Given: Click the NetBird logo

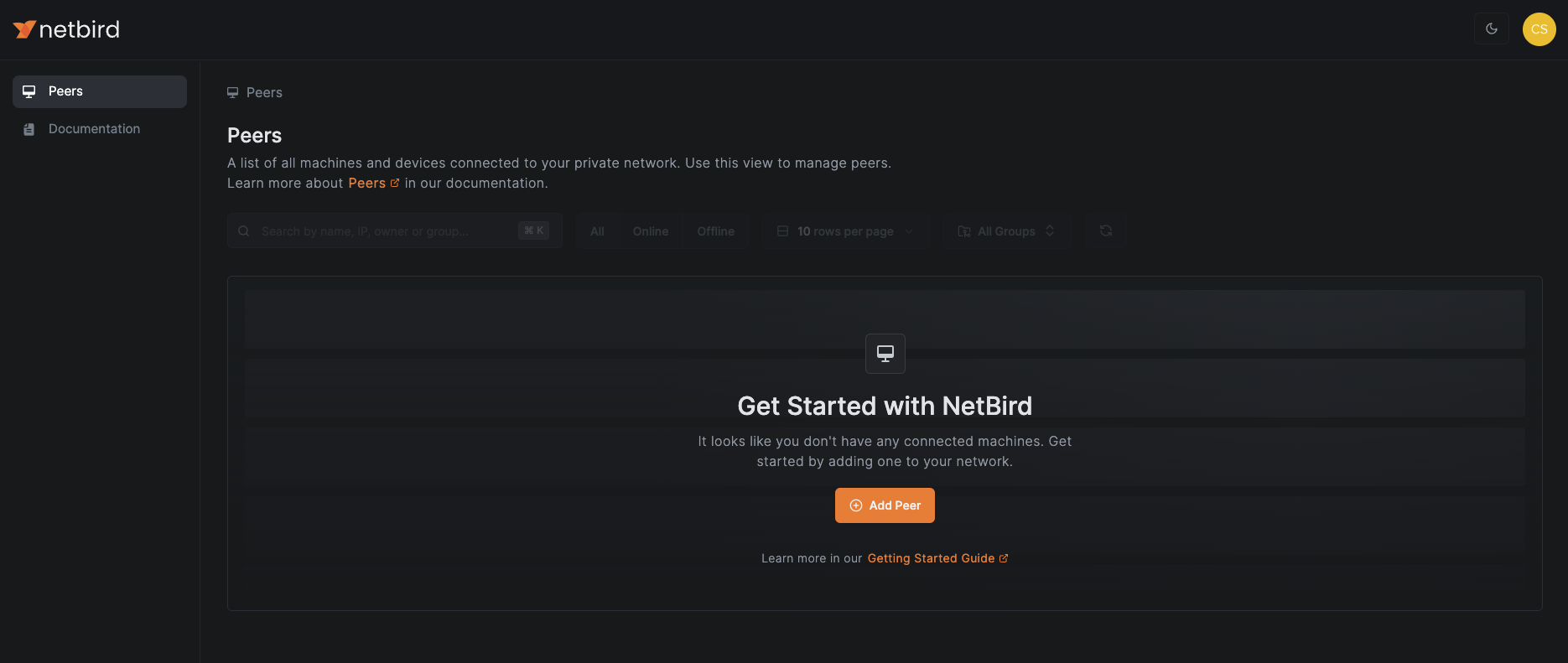Looking at the screenshot, I should [66, 29].
